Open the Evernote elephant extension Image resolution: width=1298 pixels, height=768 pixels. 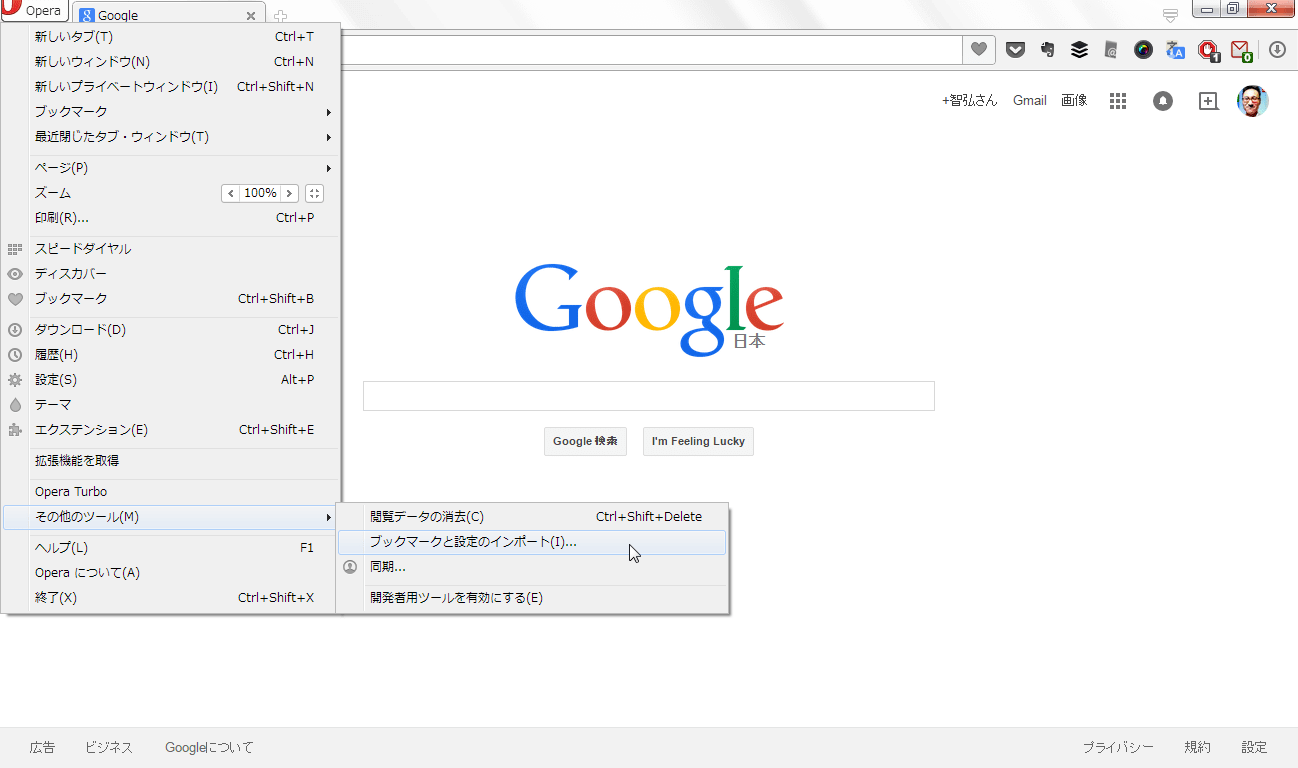click(1047, 49)
